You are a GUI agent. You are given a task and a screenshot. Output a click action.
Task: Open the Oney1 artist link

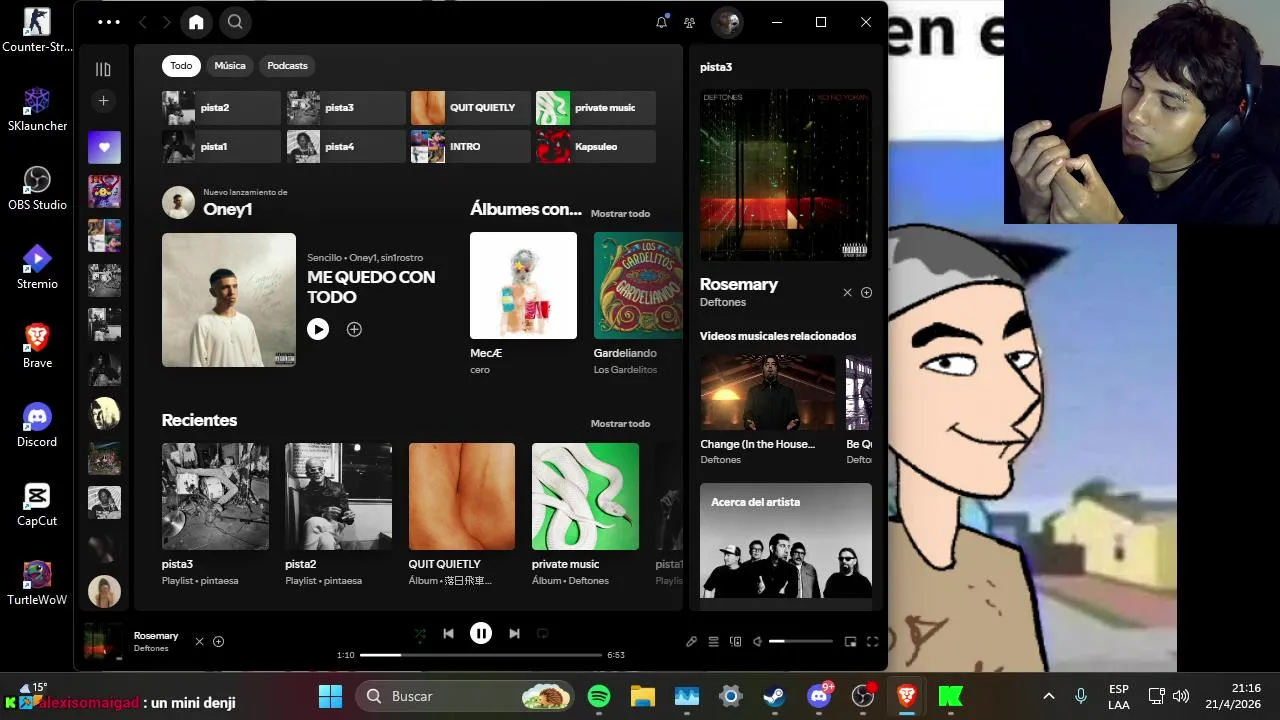[227, 209]
